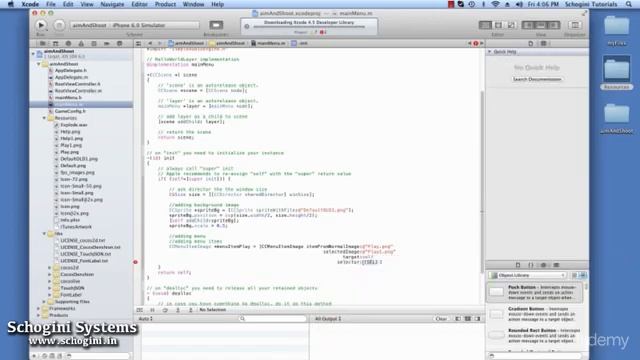
Task: Open the Help menu
Action: 218,4
